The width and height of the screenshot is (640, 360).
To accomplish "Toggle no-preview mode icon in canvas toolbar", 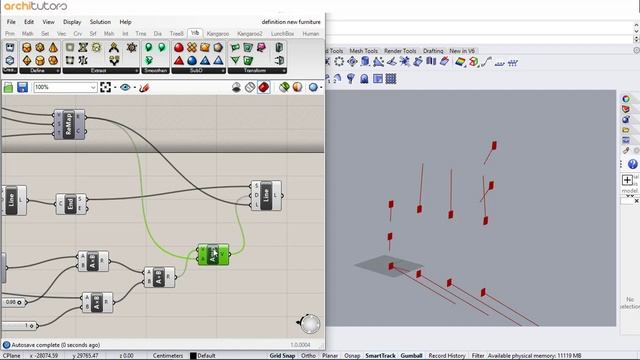I will (x=236, y=87).
